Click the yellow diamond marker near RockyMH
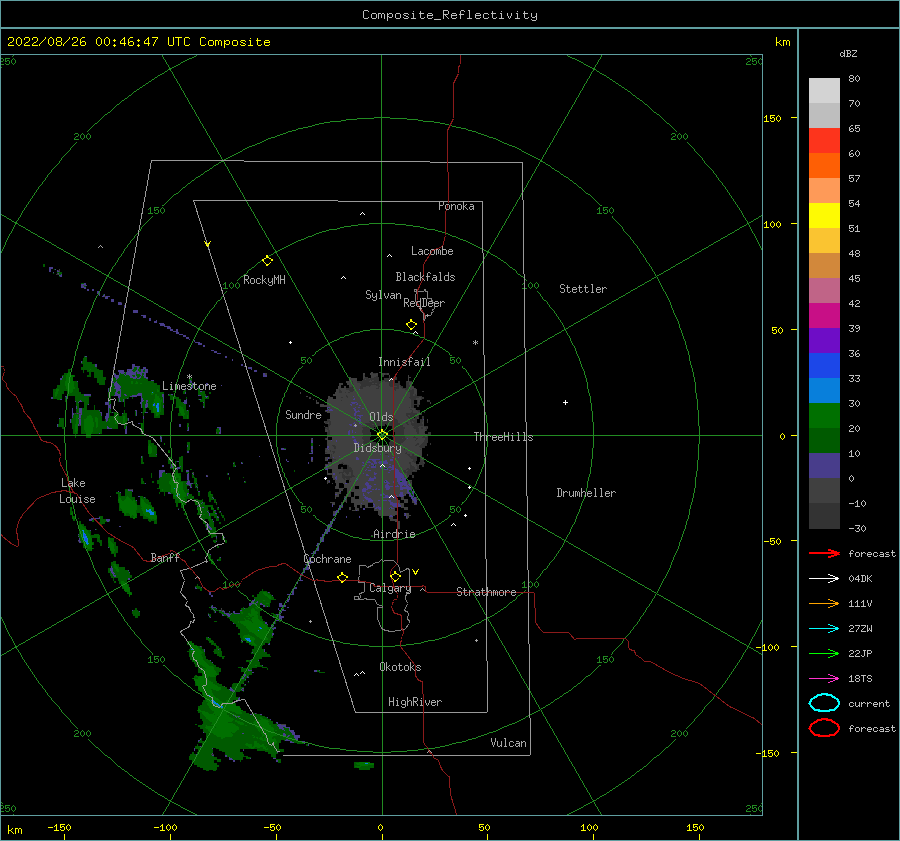This screenshot has width=900, height=841. [267, 261]
